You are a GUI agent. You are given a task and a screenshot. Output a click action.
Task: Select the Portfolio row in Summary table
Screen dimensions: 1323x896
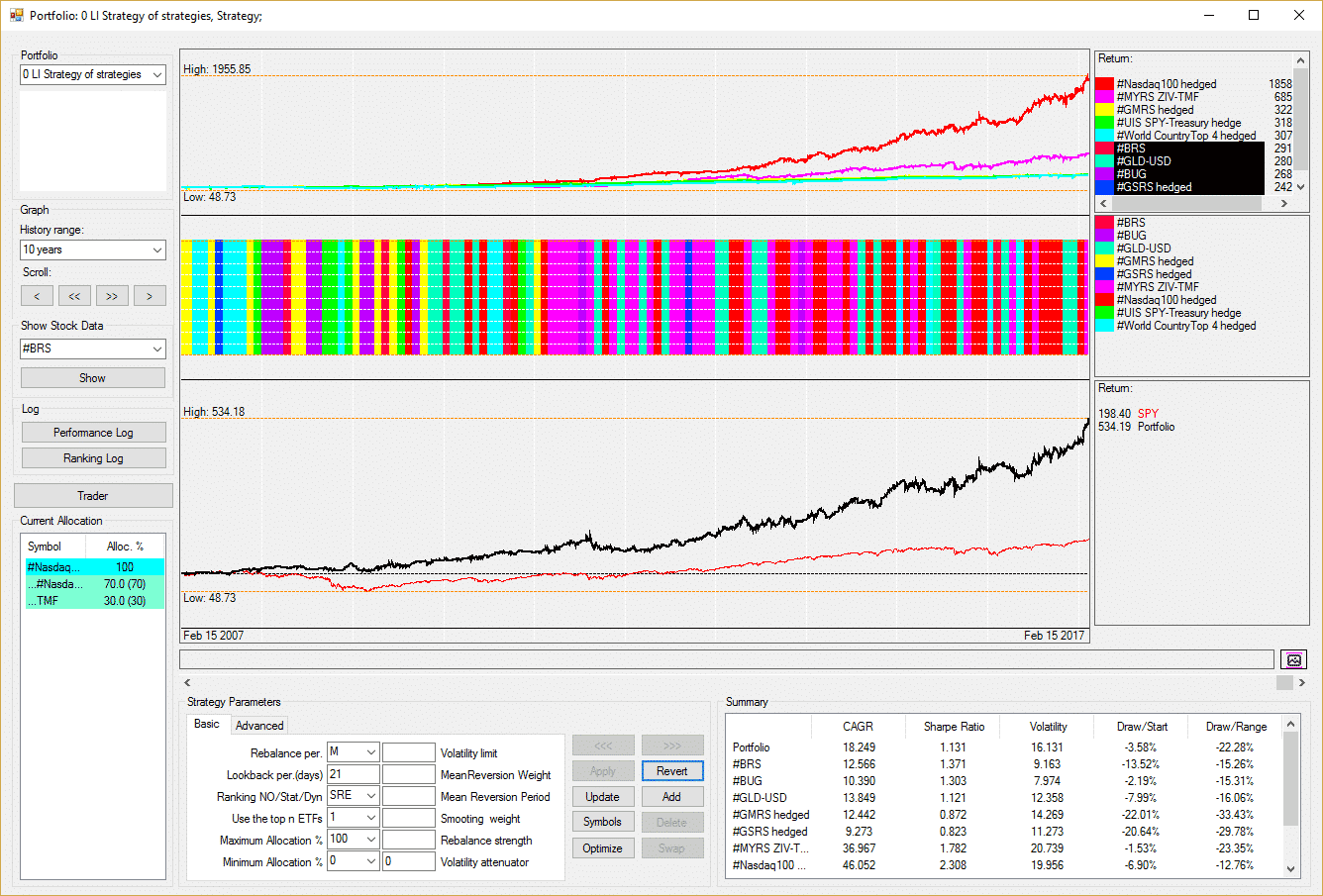[1003, 747]
